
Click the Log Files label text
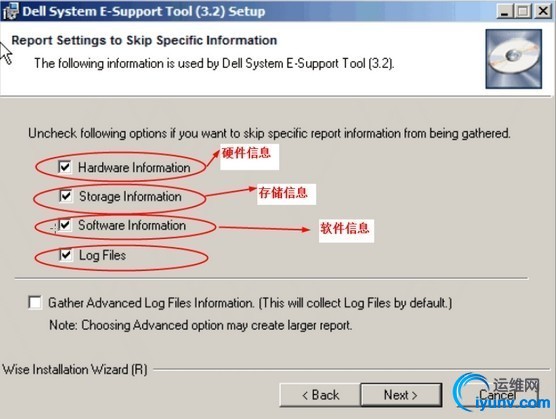[x=102, y=255]
